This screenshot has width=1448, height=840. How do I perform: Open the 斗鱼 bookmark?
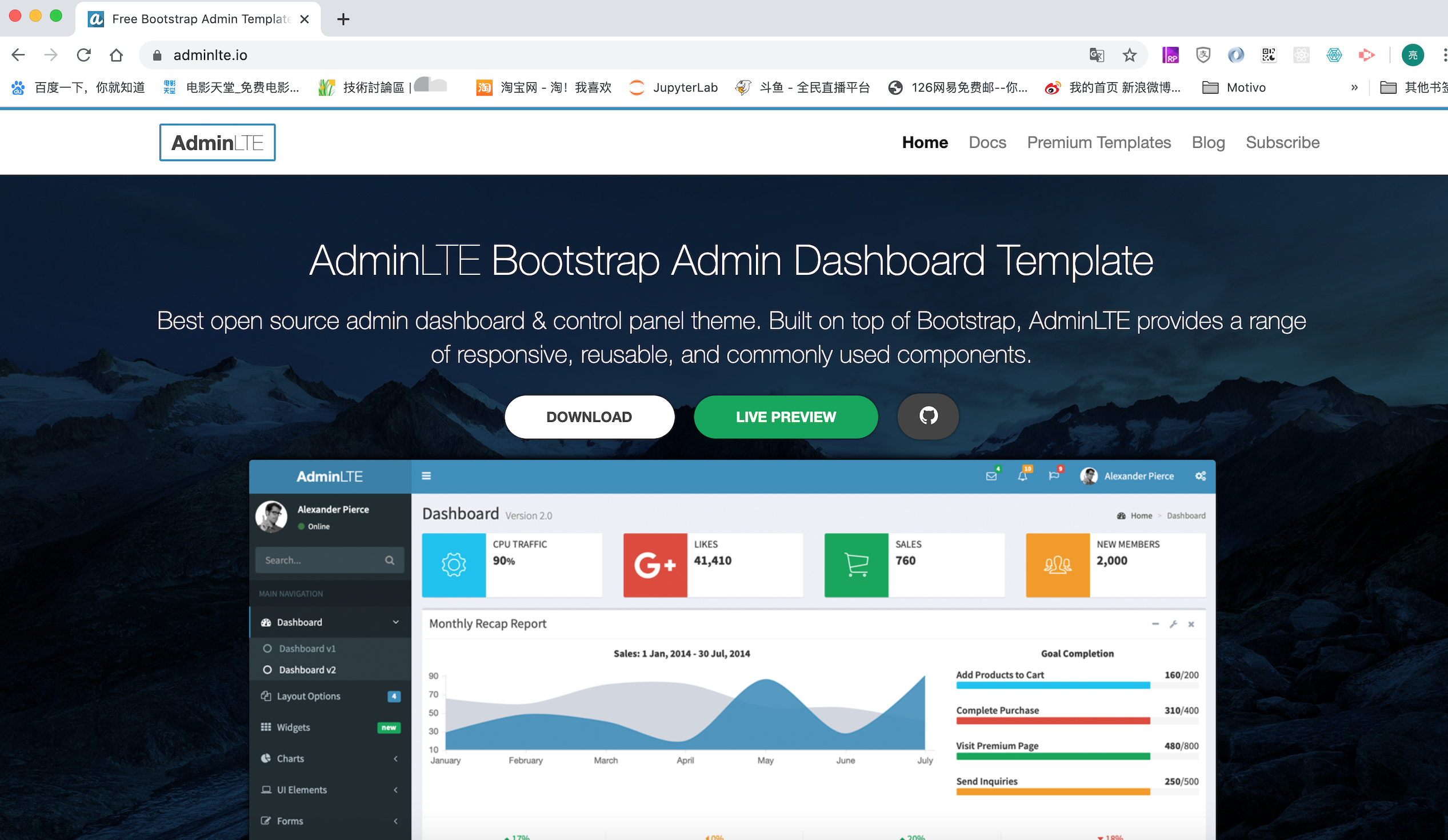coord(803,87)
